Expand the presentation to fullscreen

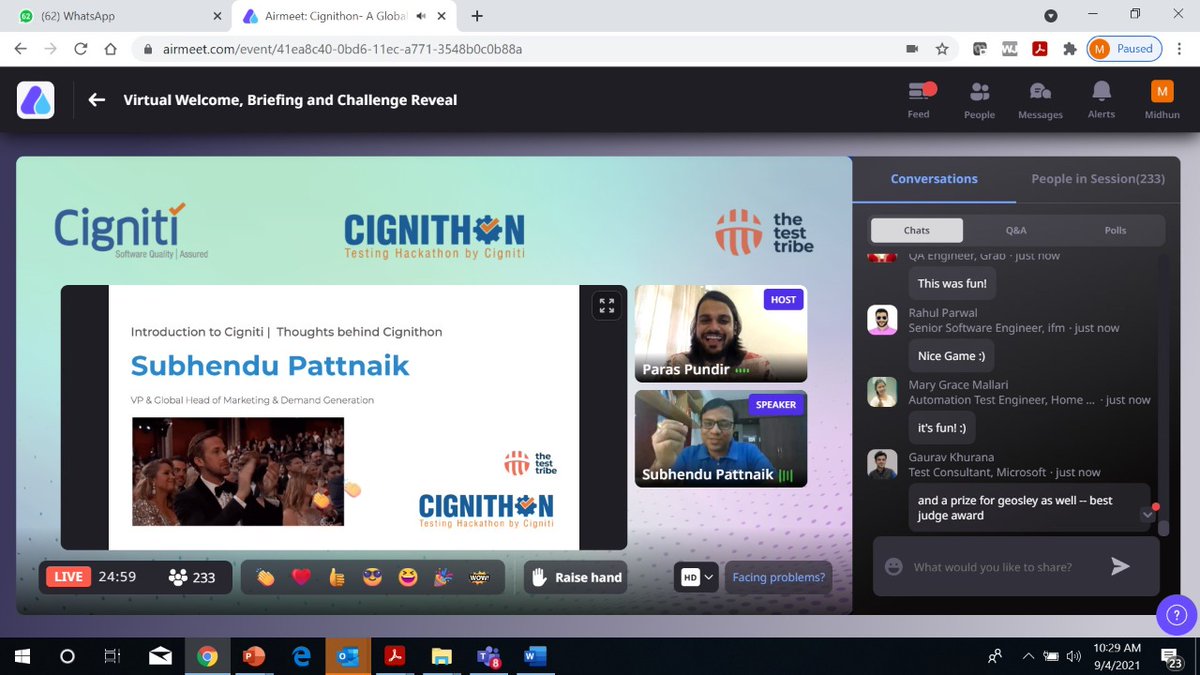pyautogui.click(x=606, y=306)
